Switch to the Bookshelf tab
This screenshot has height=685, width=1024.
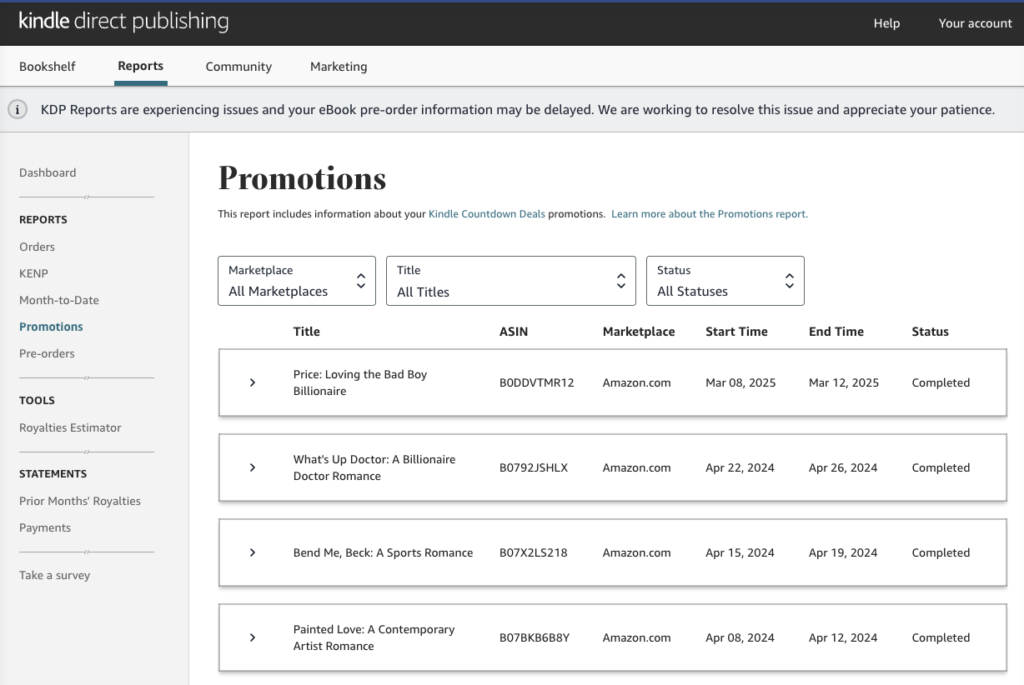click(x=47, y=66)
